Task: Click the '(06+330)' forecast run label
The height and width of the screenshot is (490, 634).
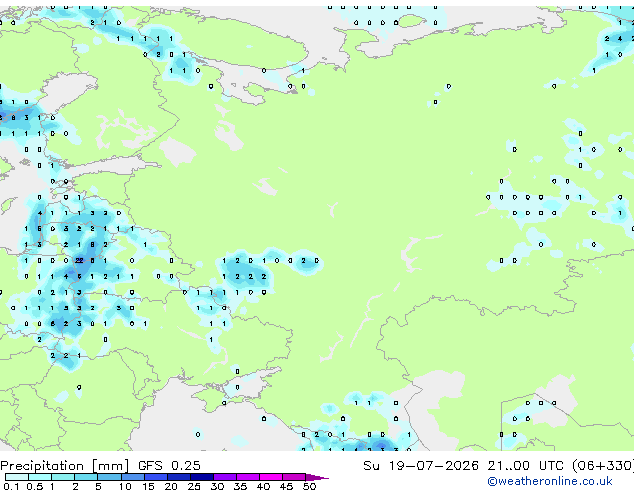Action: click(x=603, y=466)
